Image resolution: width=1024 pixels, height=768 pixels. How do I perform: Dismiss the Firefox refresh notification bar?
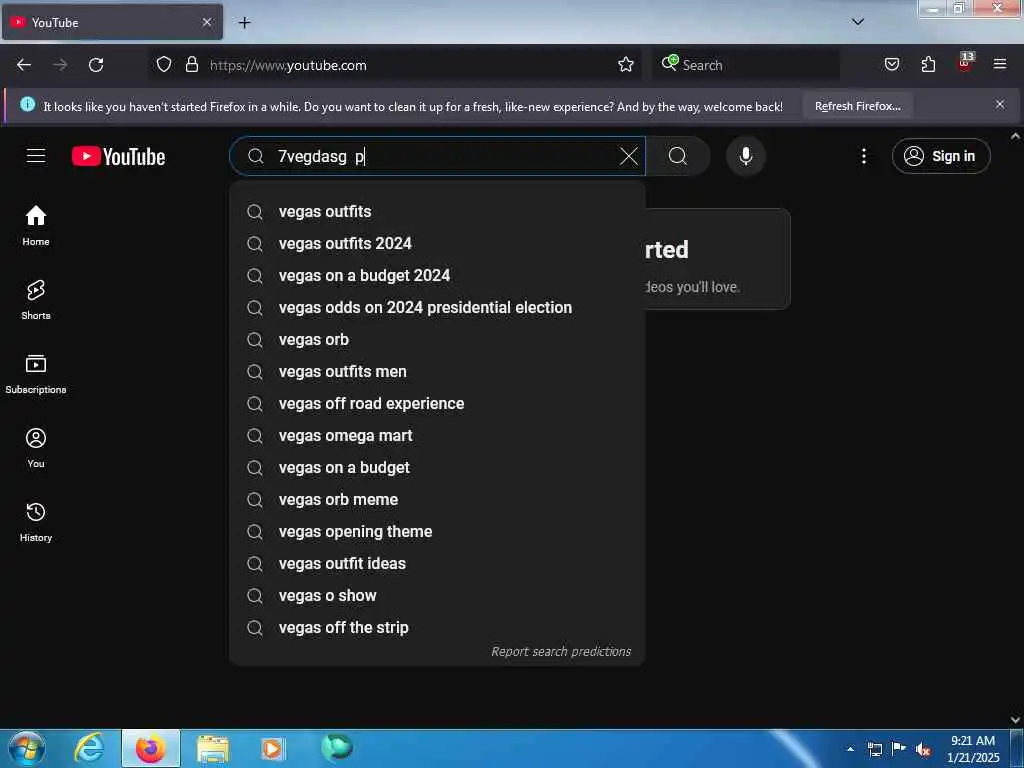pyautogui.click(x=1000, y=104)
